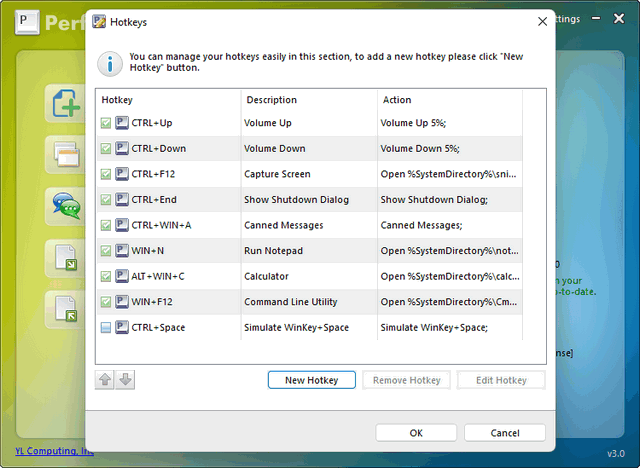Click the blue info icon in the dialog
Image resolution: width=640 pixels, height=468 pixels.
point(110,64)
